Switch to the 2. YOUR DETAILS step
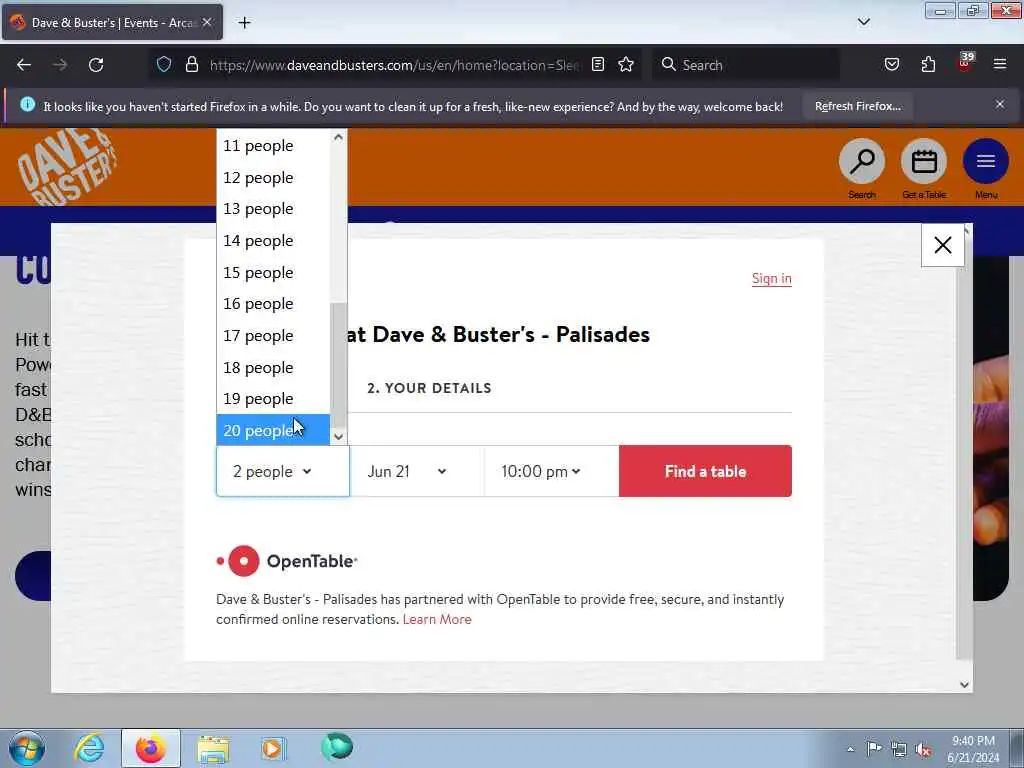The width and height of the screenshot is (1024, 768). [429, 389]
